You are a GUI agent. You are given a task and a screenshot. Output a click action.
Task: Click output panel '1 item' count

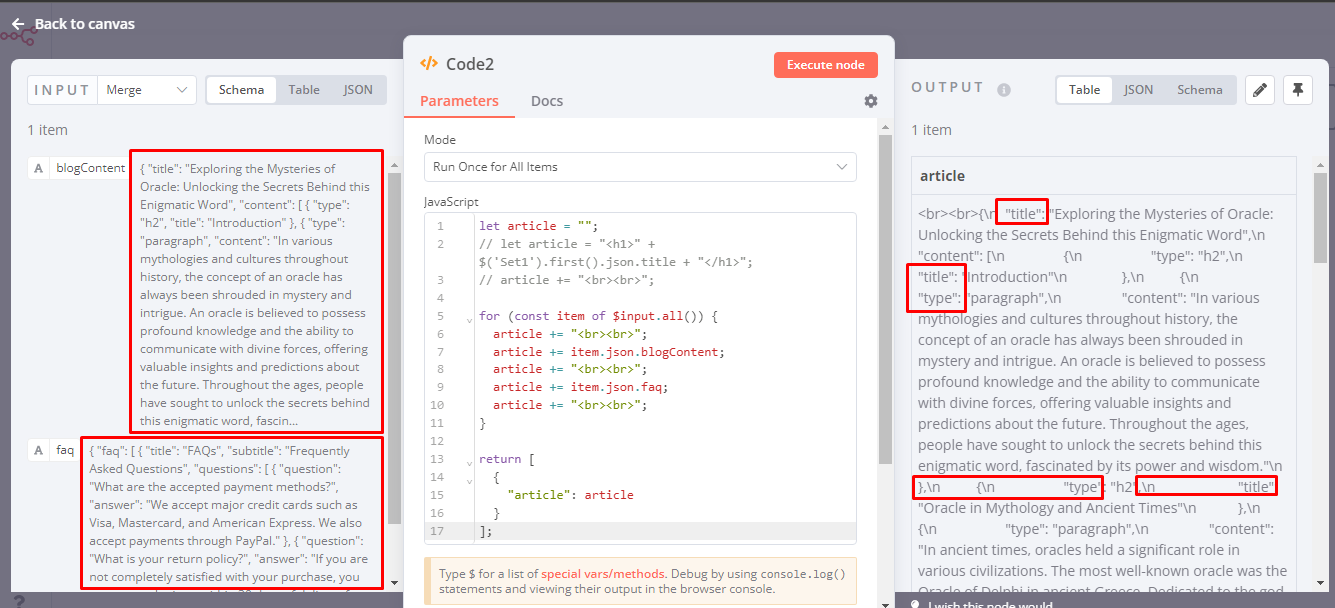tap(931, 130)
